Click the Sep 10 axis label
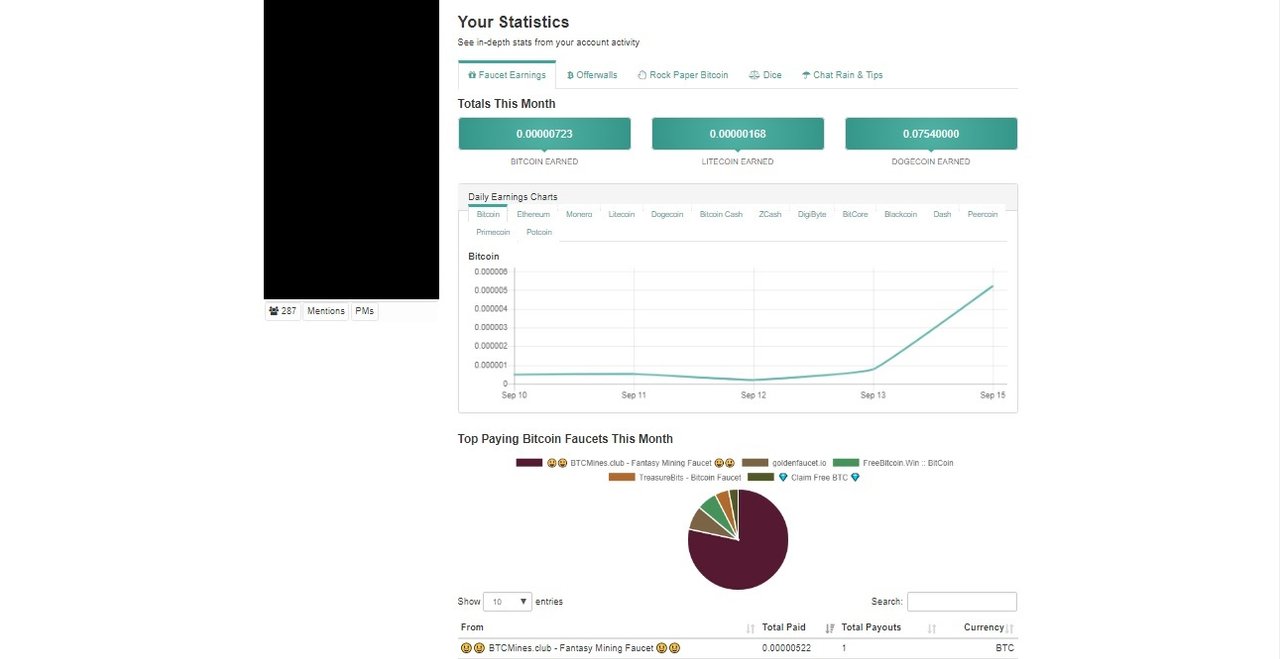The image size is (1280, 659). [x=514, y=396]
